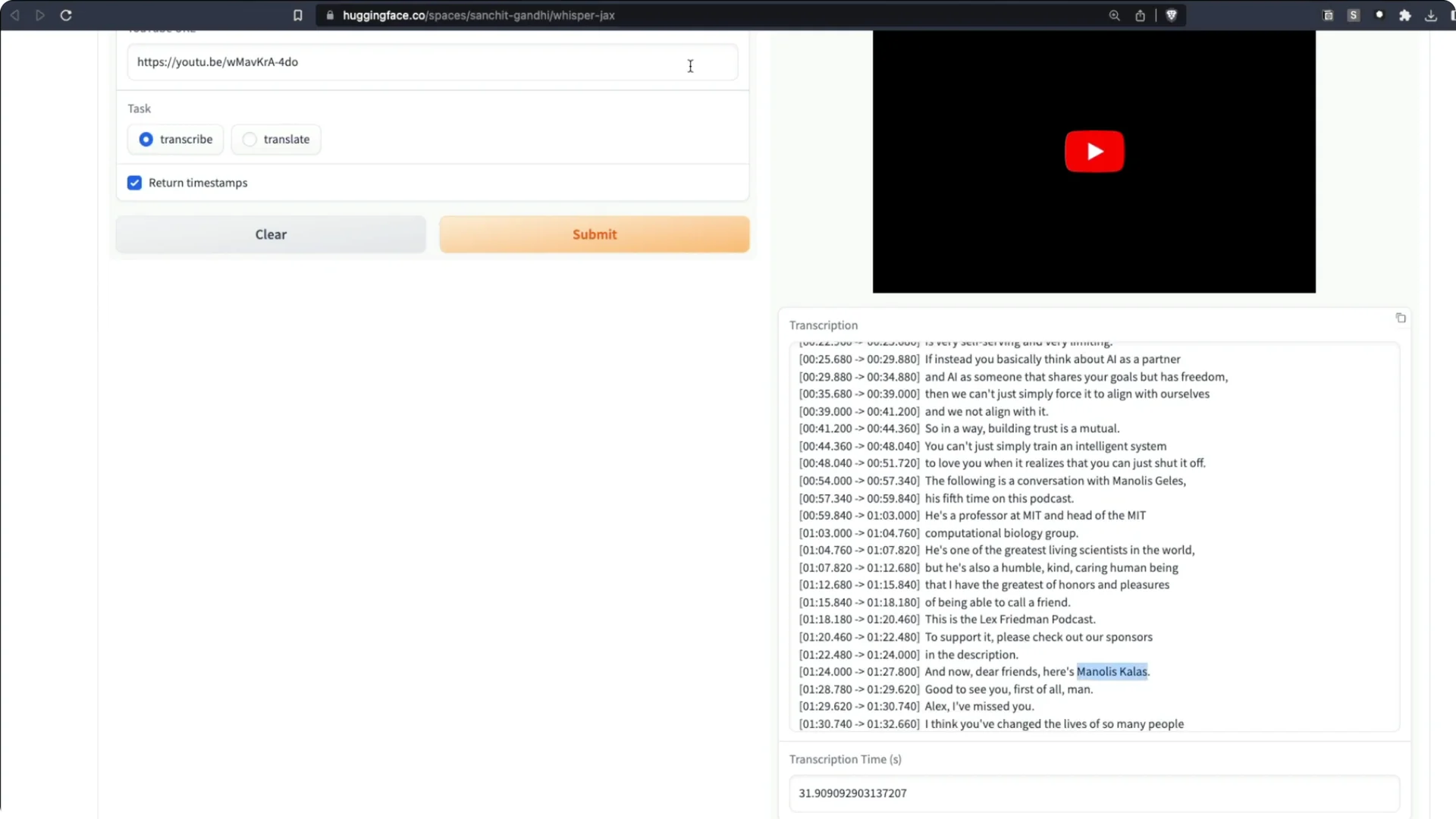Open the page zoom search icon

(x=1114, y=15)
